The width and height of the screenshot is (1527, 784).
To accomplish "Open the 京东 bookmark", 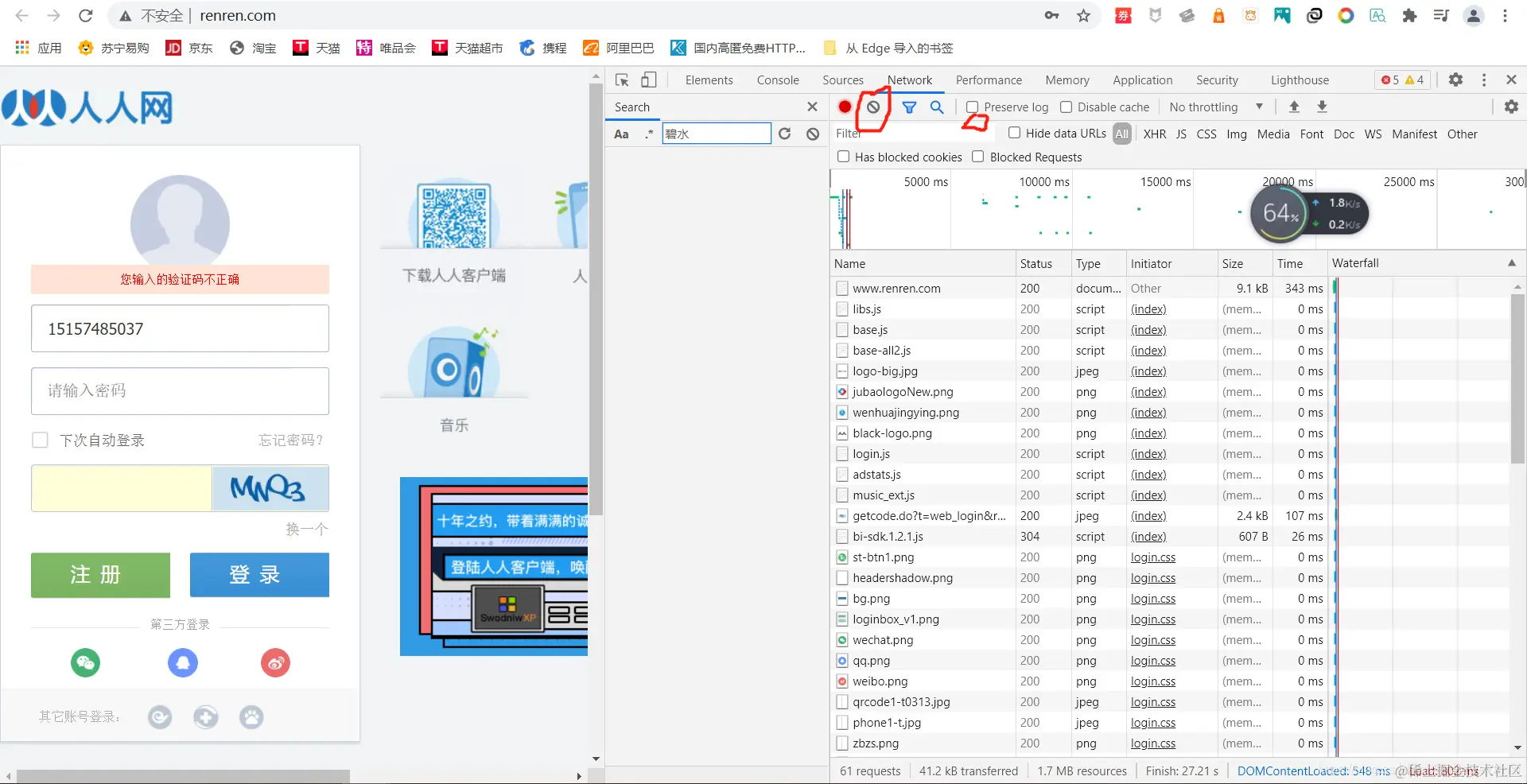I will click(190, 48).
